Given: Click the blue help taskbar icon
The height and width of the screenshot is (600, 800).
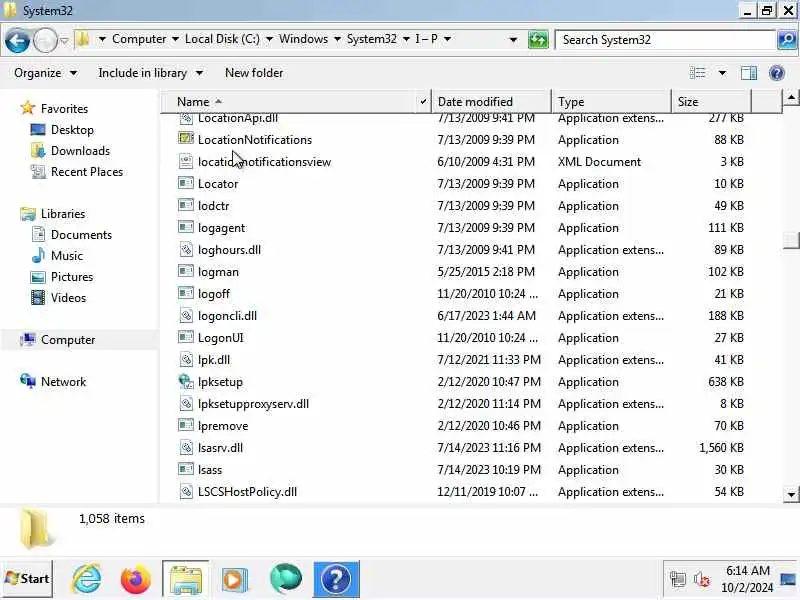Looking at the screenshot, I should [x=336, y=579].
